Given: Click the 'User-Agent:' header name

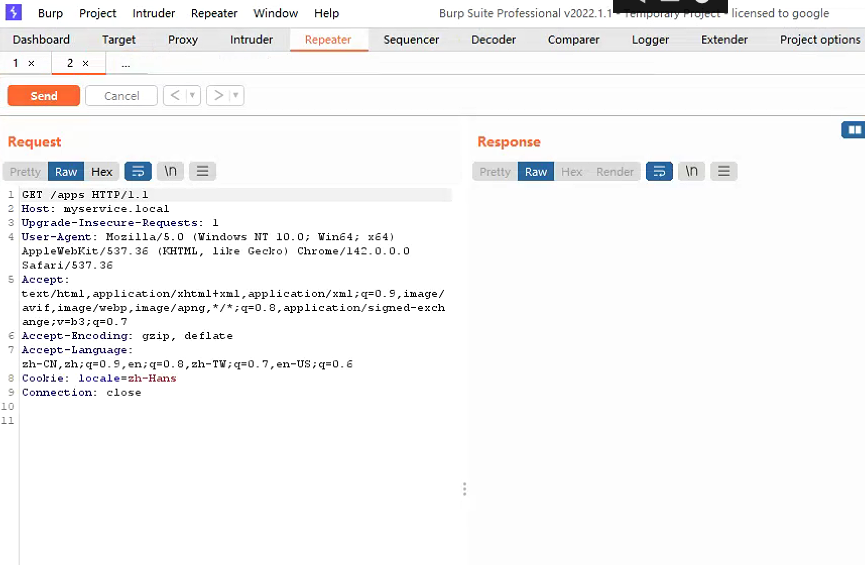Looking at the screenshot, I should [60, 237].
